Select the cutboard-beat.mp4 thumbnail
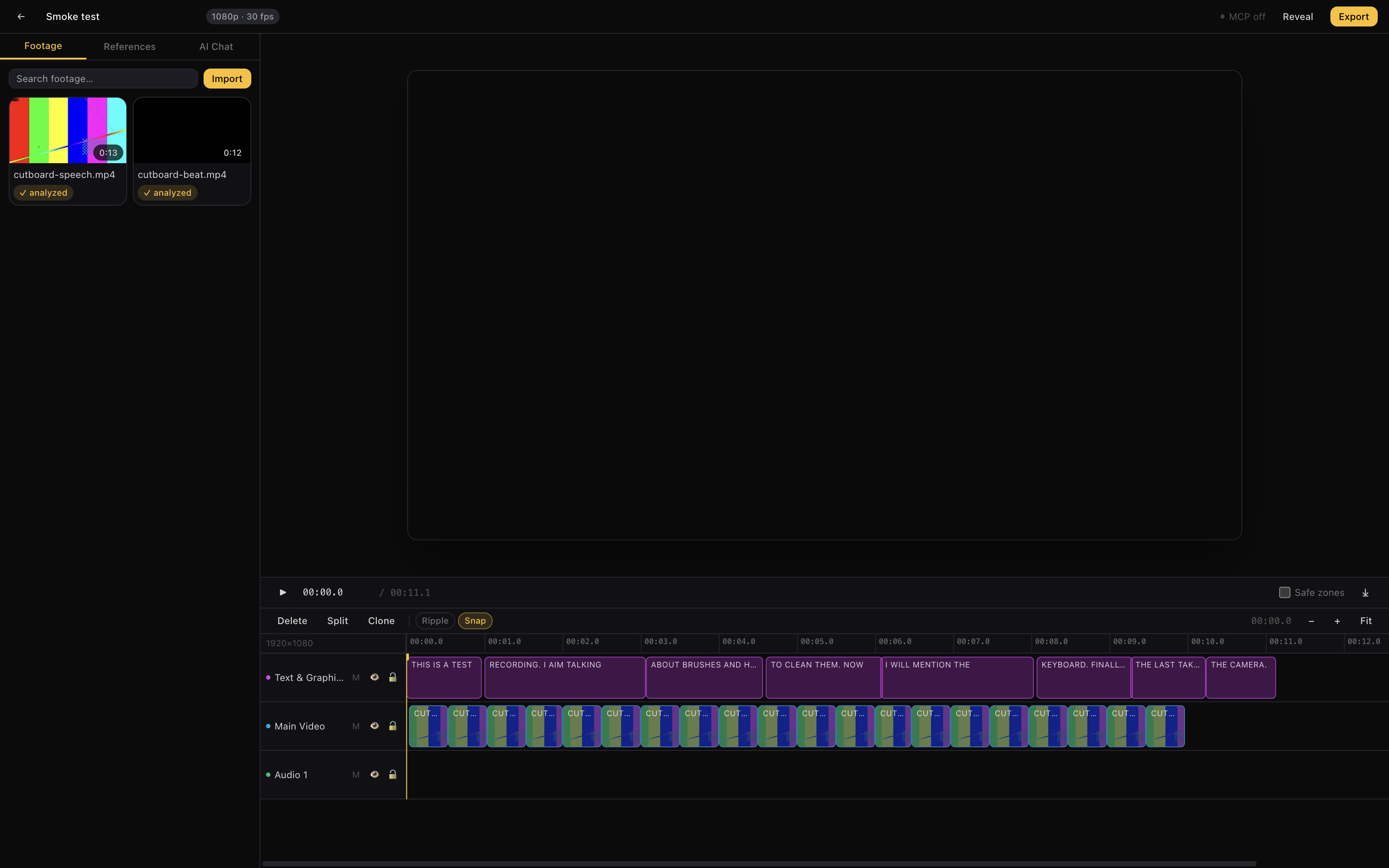Screen dimensions: 1389x868 192,130
